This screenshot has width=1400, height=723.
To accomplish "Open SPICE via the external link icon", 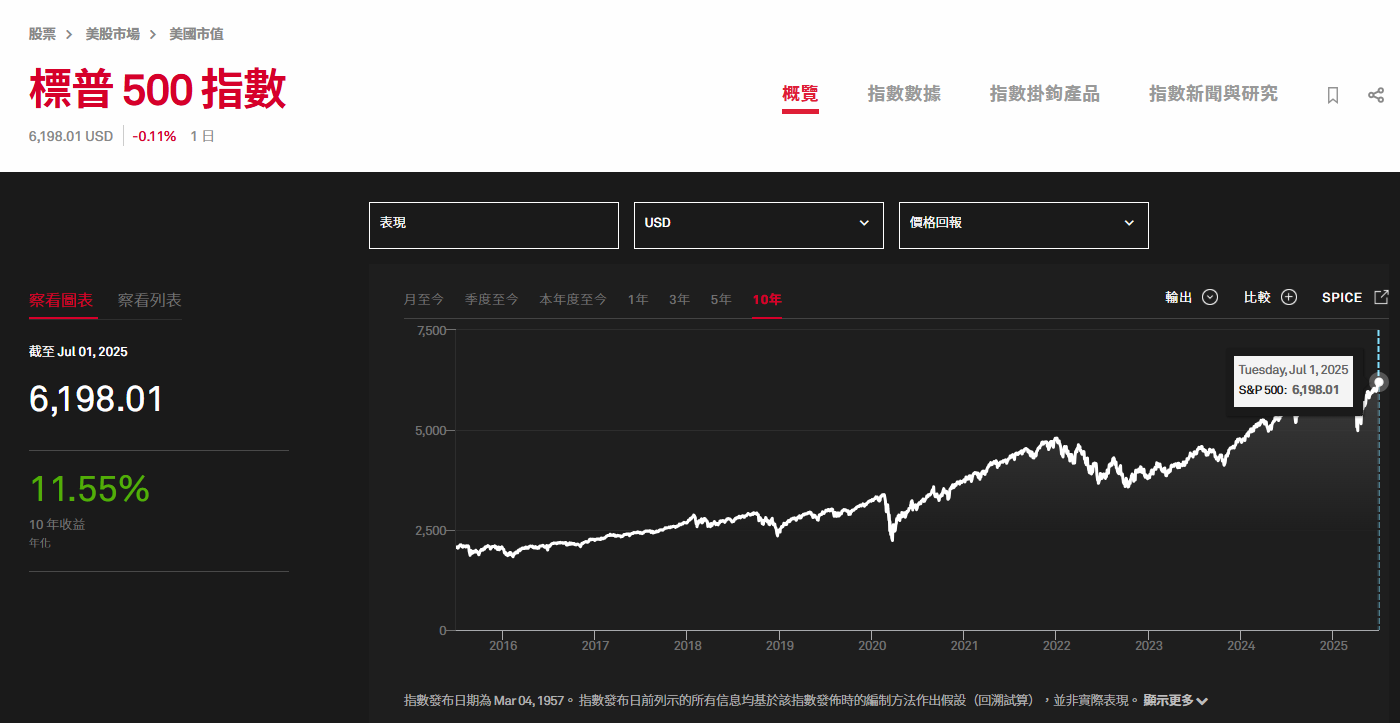I will pyautogui.click(x=1381, y=297).
